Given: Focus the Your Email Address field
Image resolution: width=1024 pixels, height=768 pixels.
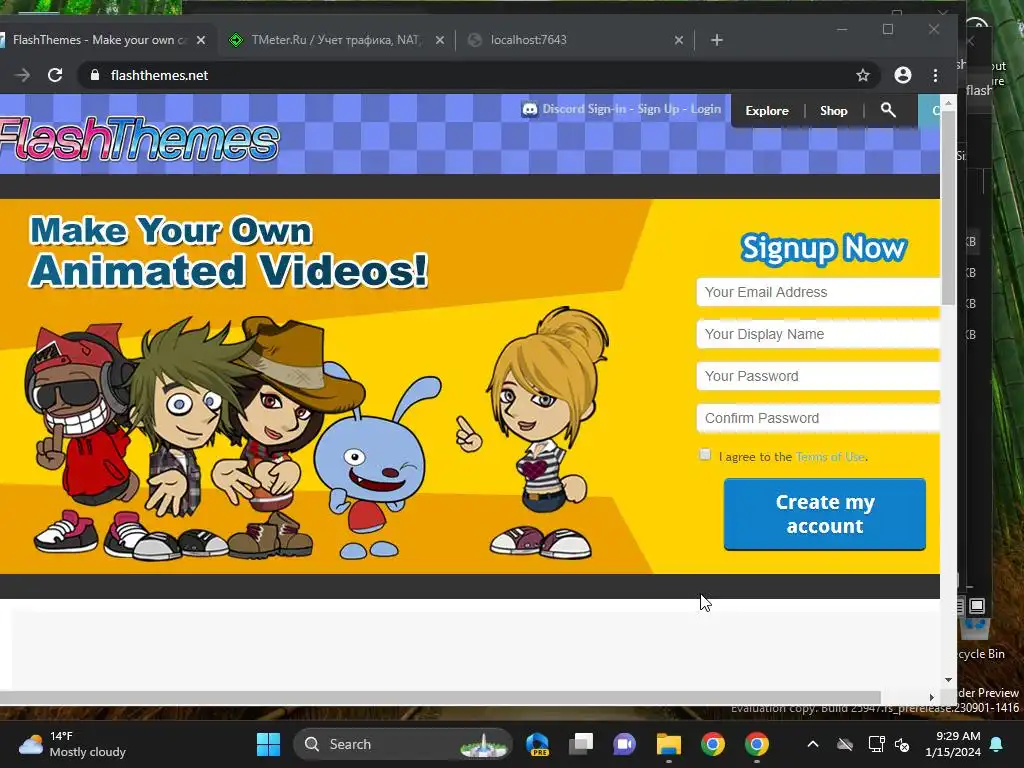Looking at the screenshot, I should tap(818, 292).
